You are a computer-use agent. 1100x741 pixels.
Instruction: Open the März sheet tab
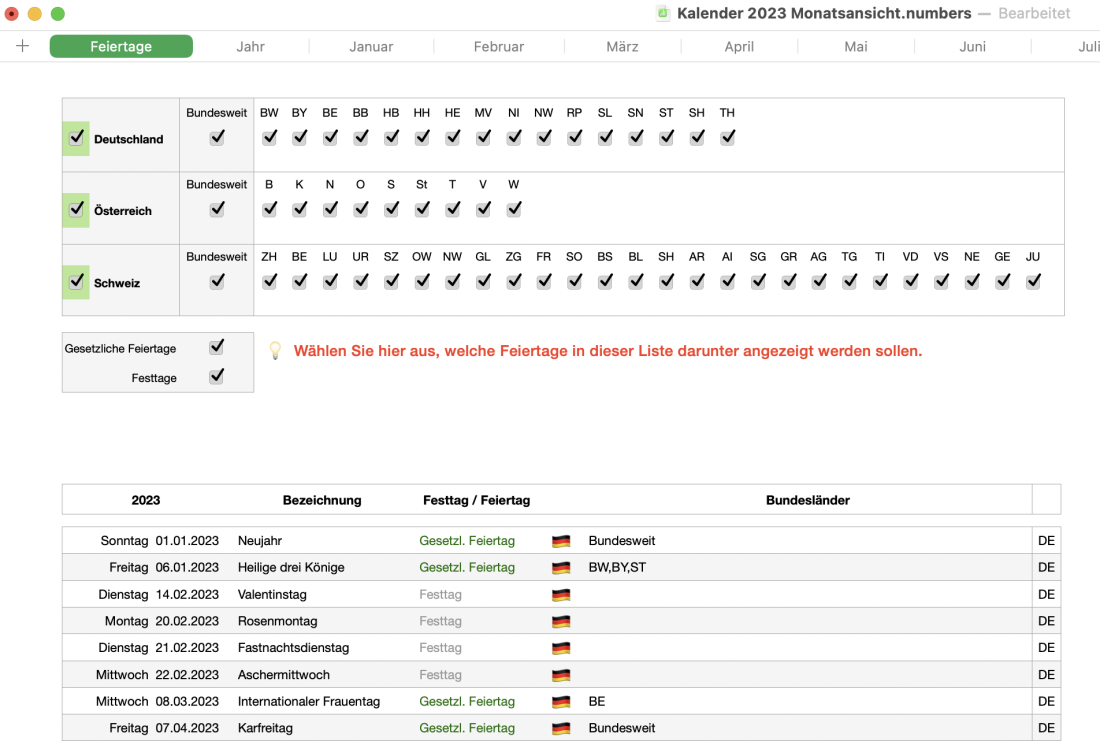tap(622, 46)
